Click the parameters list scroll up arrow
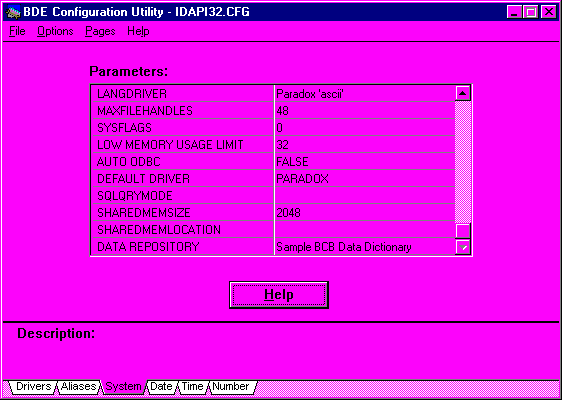Image resolution: width=562 pixels, height=400 pixels. [x=463, y=94]
